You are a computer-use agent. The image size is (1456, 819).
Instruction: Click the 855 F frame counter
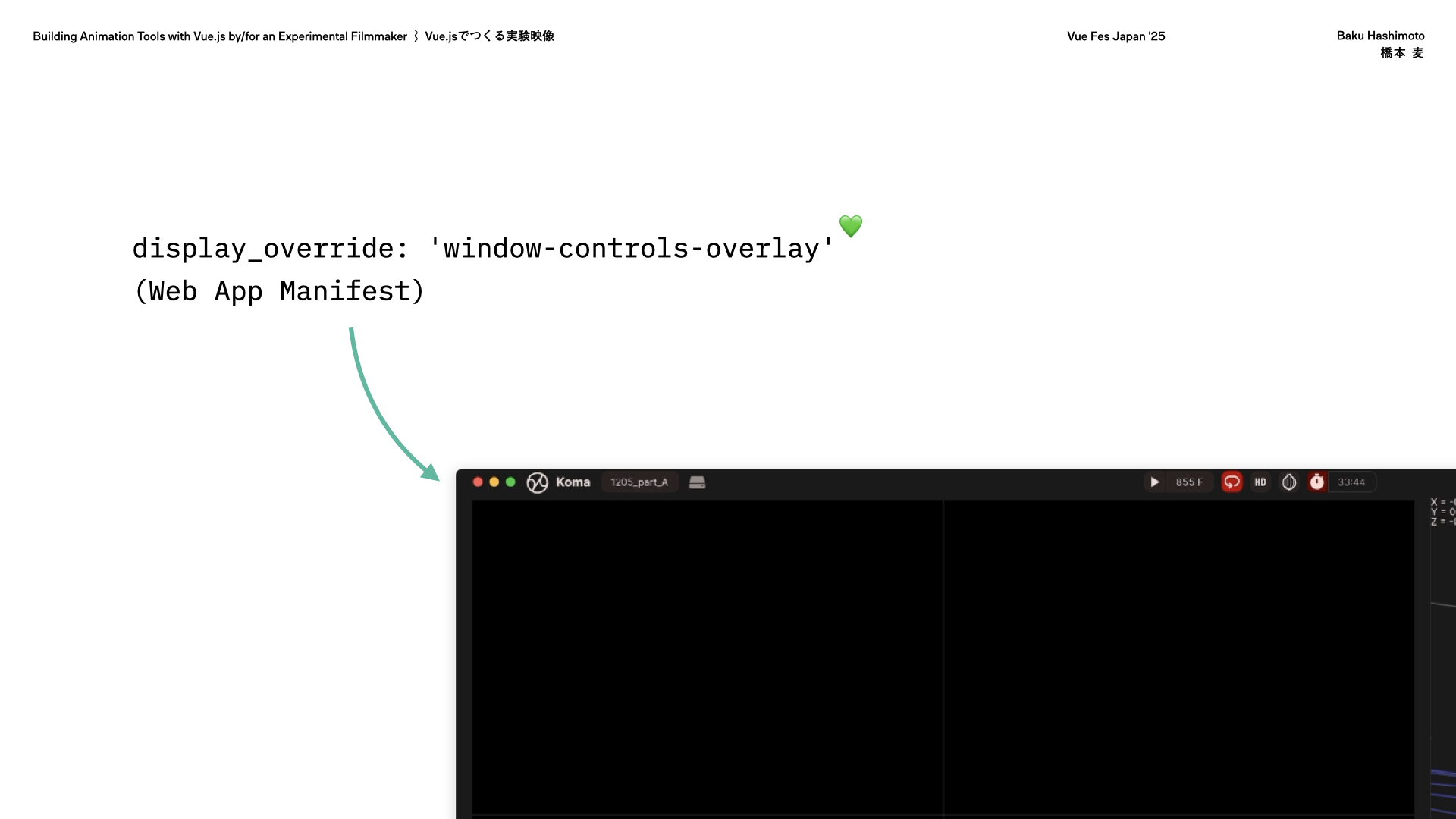[x=1189, y=482]
